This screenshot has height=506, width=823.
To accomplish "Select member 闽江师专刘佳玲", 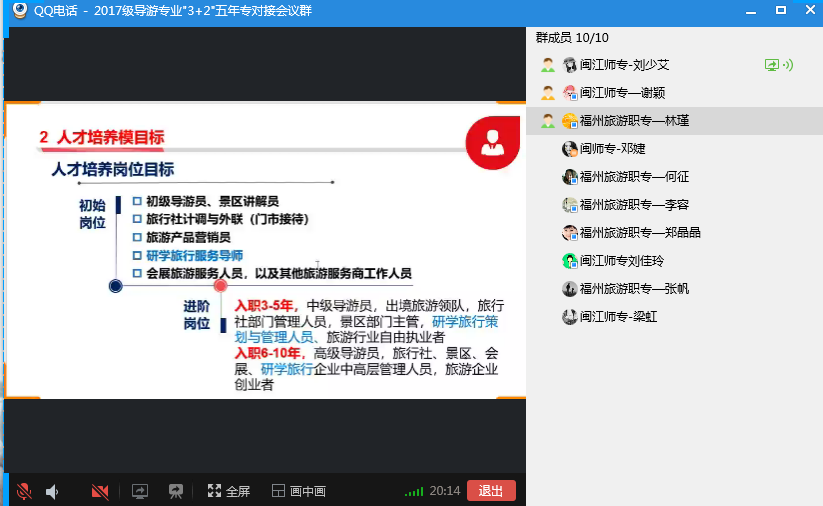I will tap(674, 261).
